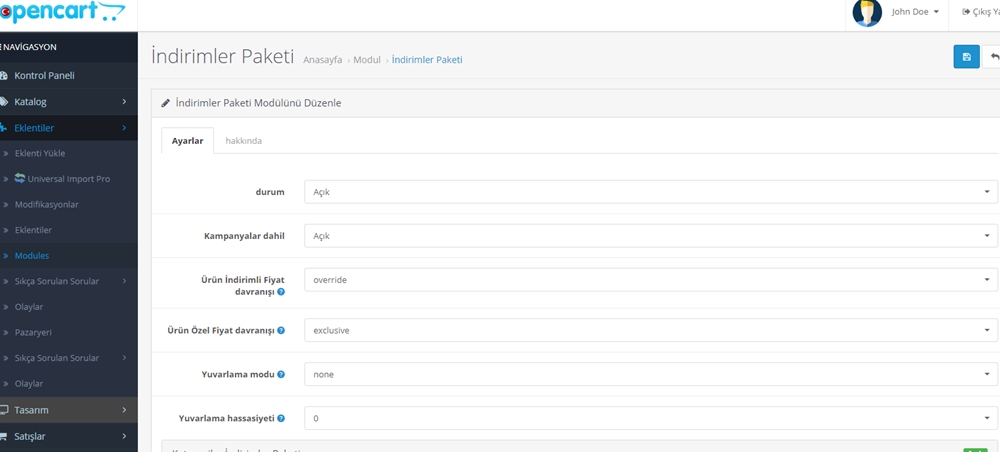Viewport: 1000px width, 452px height.
Task: Open Ürün İndirimli Fiyat davranışı dropdown
Action: point(651,279)
